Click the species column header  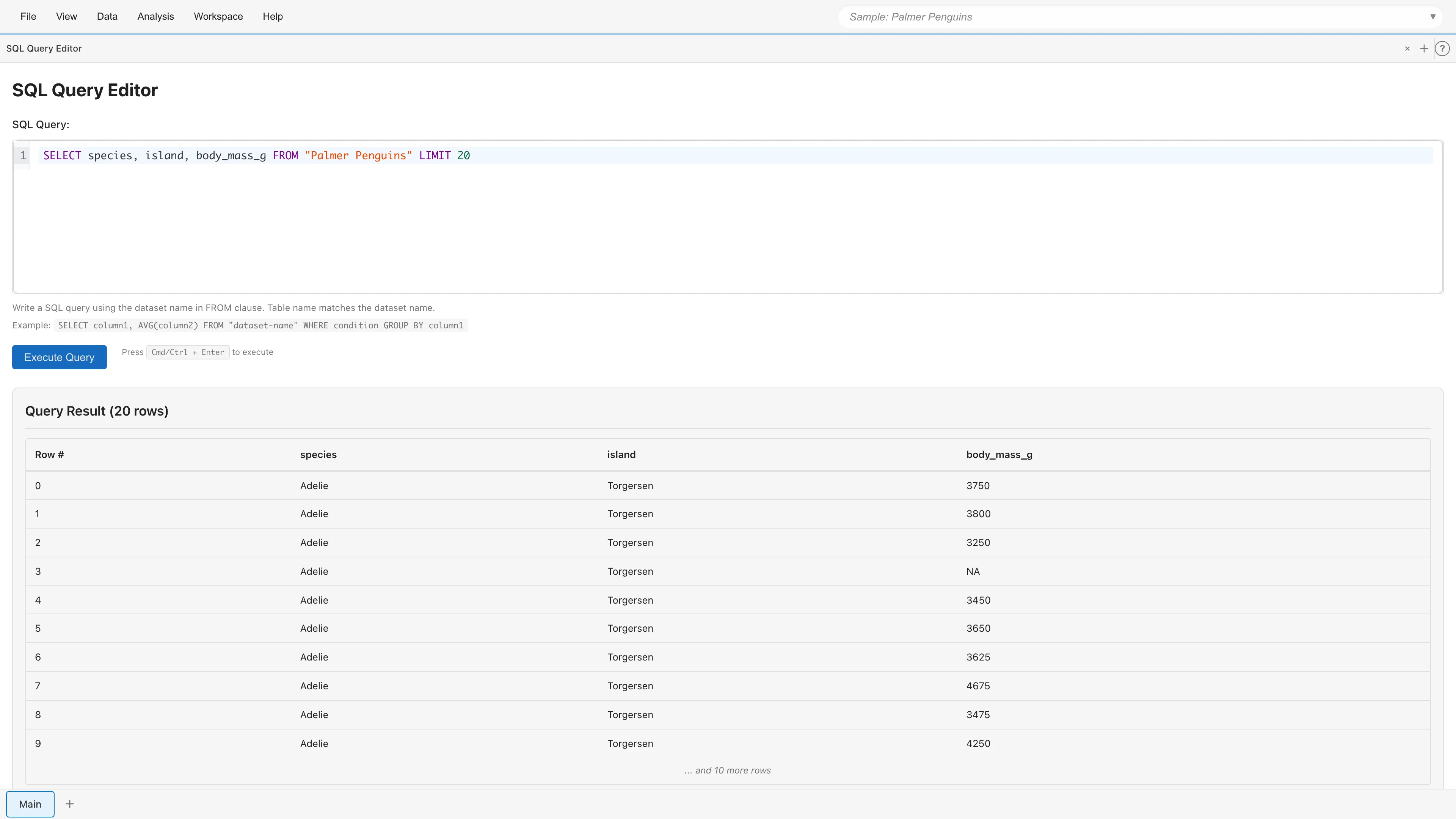[x=318, y=455]
